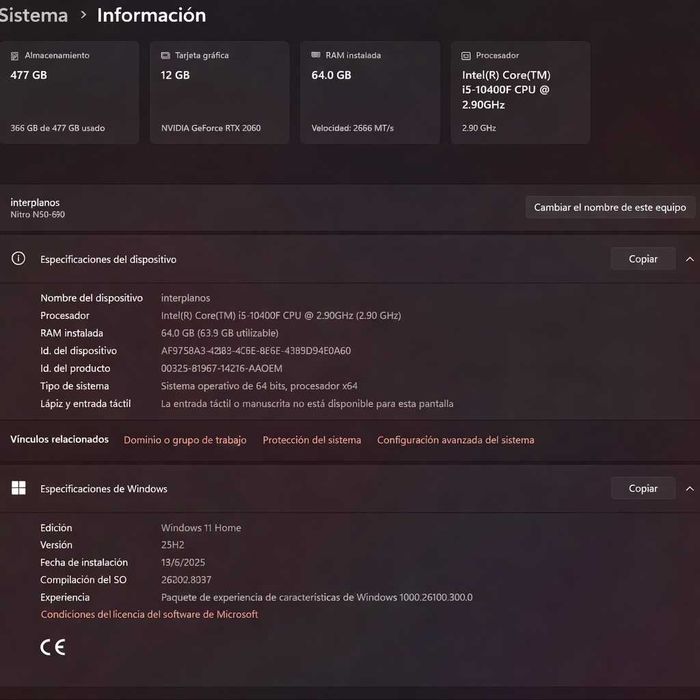700x700 pixels.
Task: Click the info icon beside Especificaciones del dispositivo
Action: click(18, 258)
